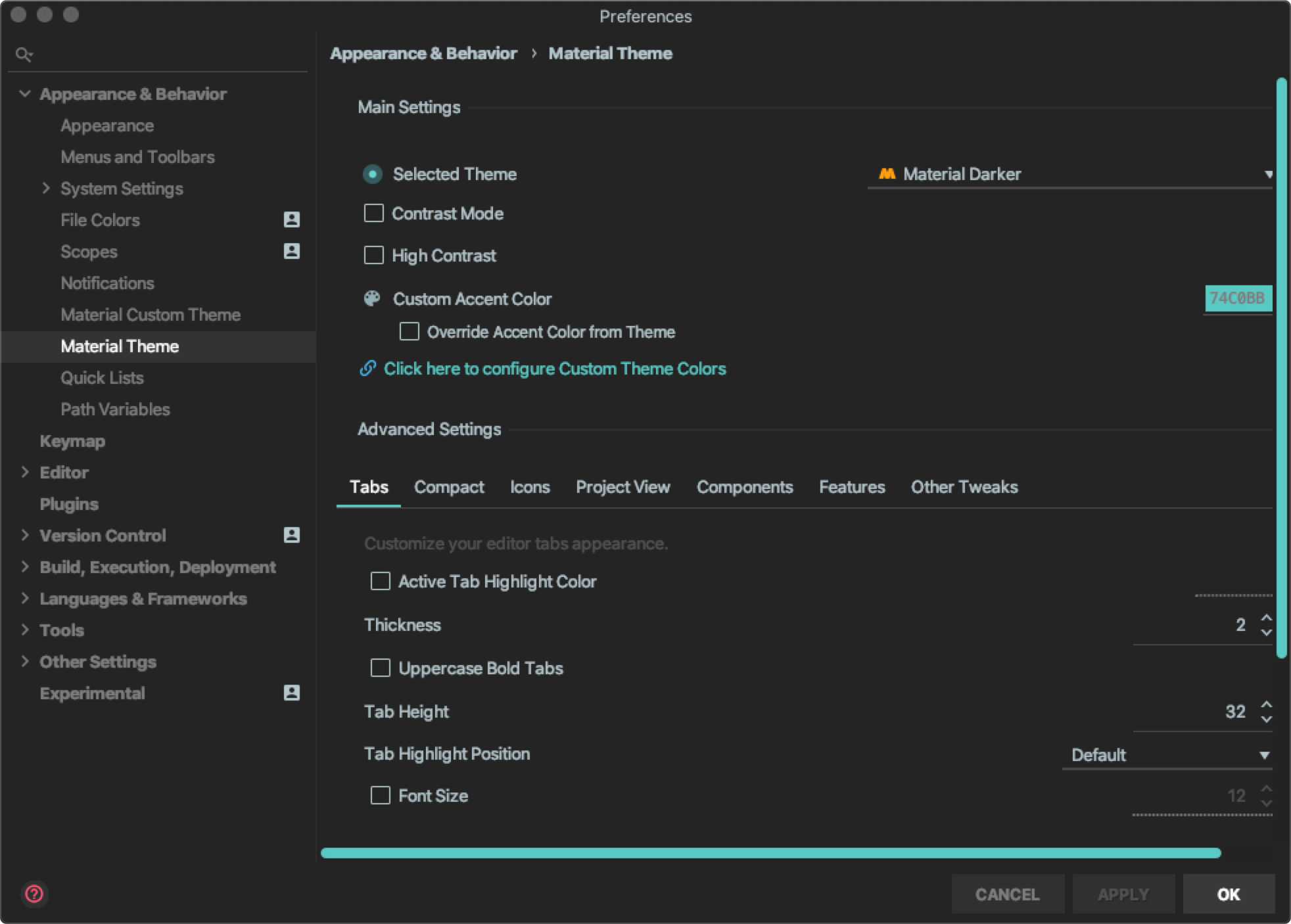The image size is (1291, 924).
Task: Select Notifications in the settings tree
Action: [107, 283]
